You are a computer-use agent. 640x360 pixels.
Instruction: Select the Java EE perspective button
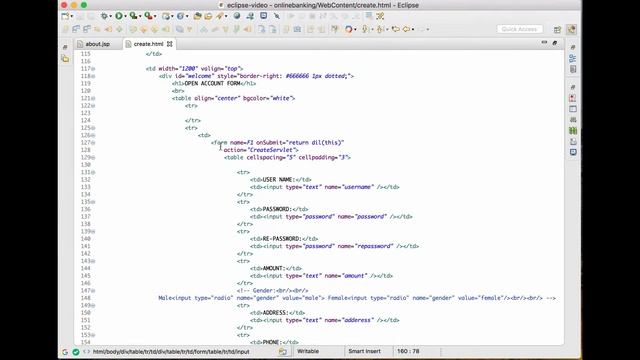[x=571, y=29]
